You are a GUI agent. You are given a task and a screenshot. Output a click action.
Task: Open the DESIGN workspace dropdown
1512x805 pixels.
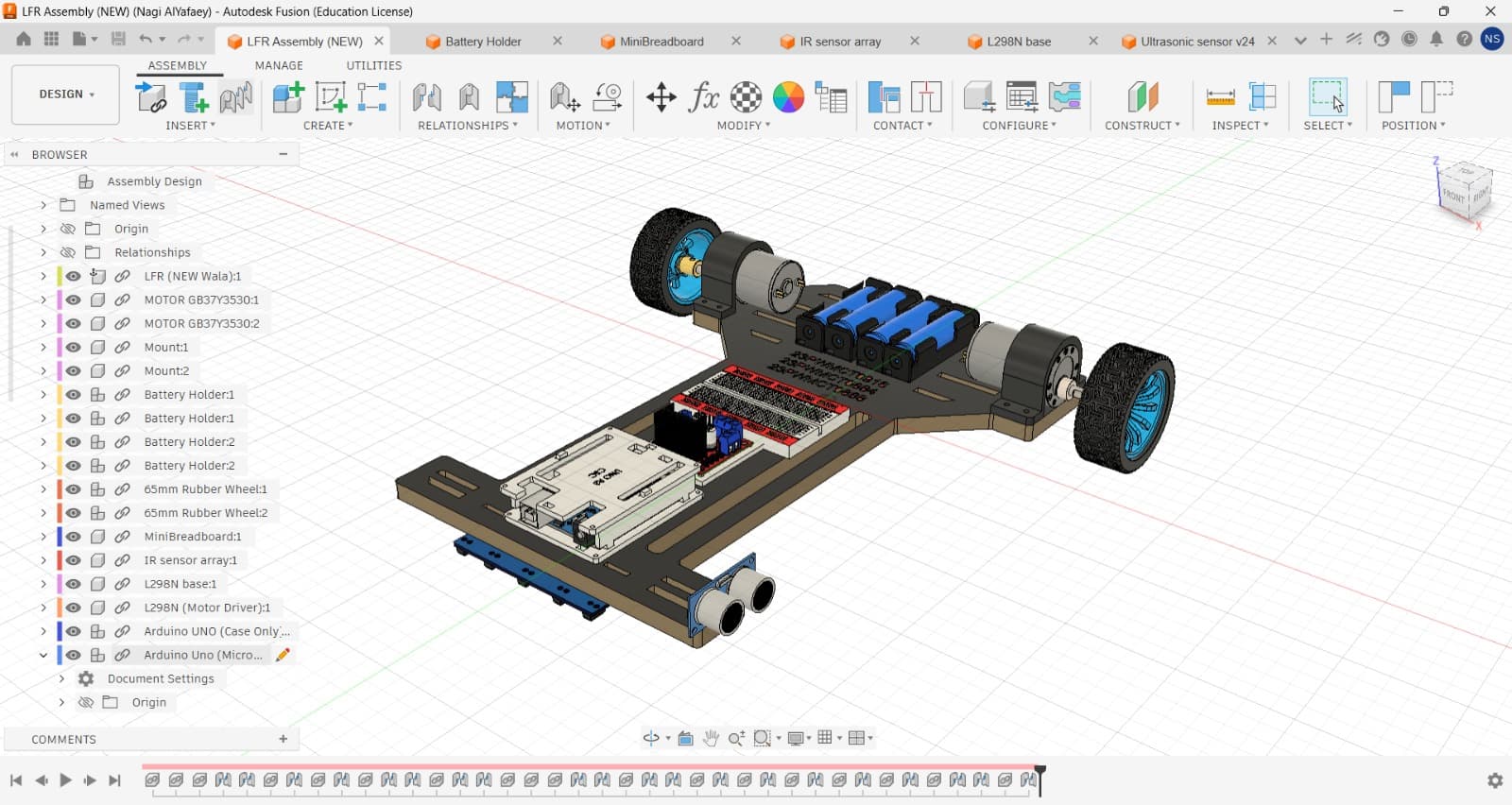(x=66, y=94)
